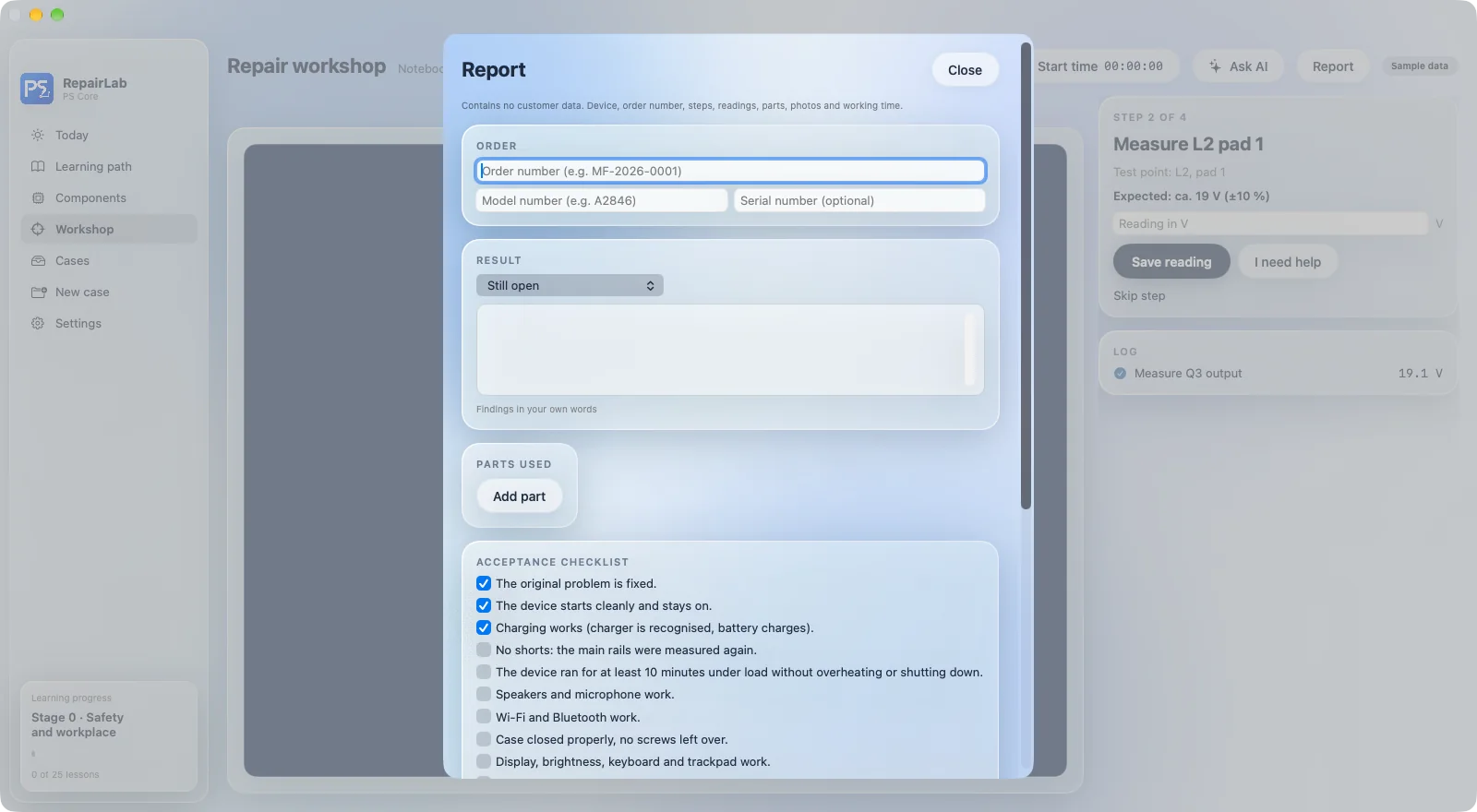Click the Order number input field
The width and height of the screenshot is (1477, 812).
coord(730,171)
